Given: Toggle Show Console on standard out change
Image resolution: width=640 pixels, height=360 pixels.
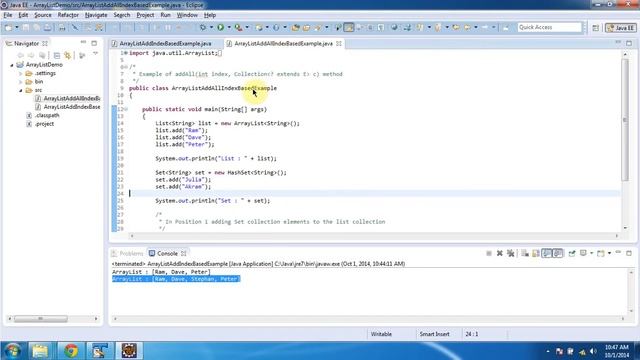Looking at the screenshot, I should point(547,253).
